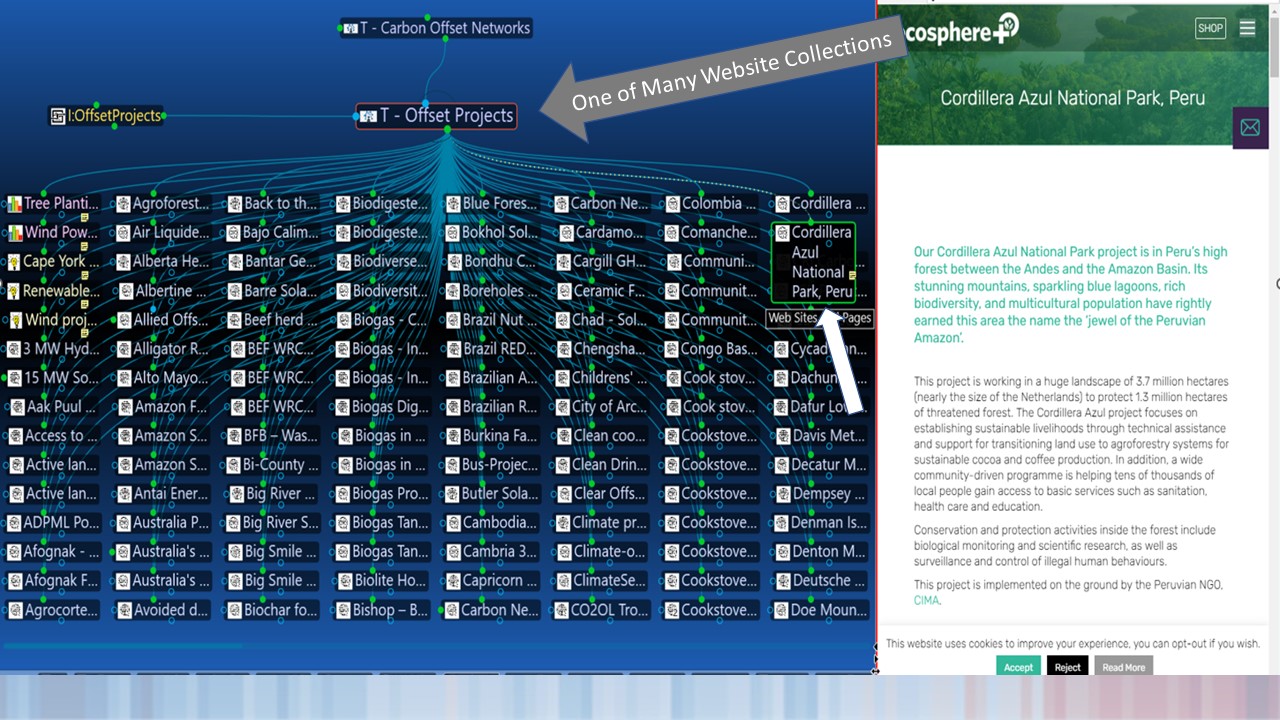Click Read More in the cookie banner
Screen dimensions: 1280x720
[x=1123, y=667]
